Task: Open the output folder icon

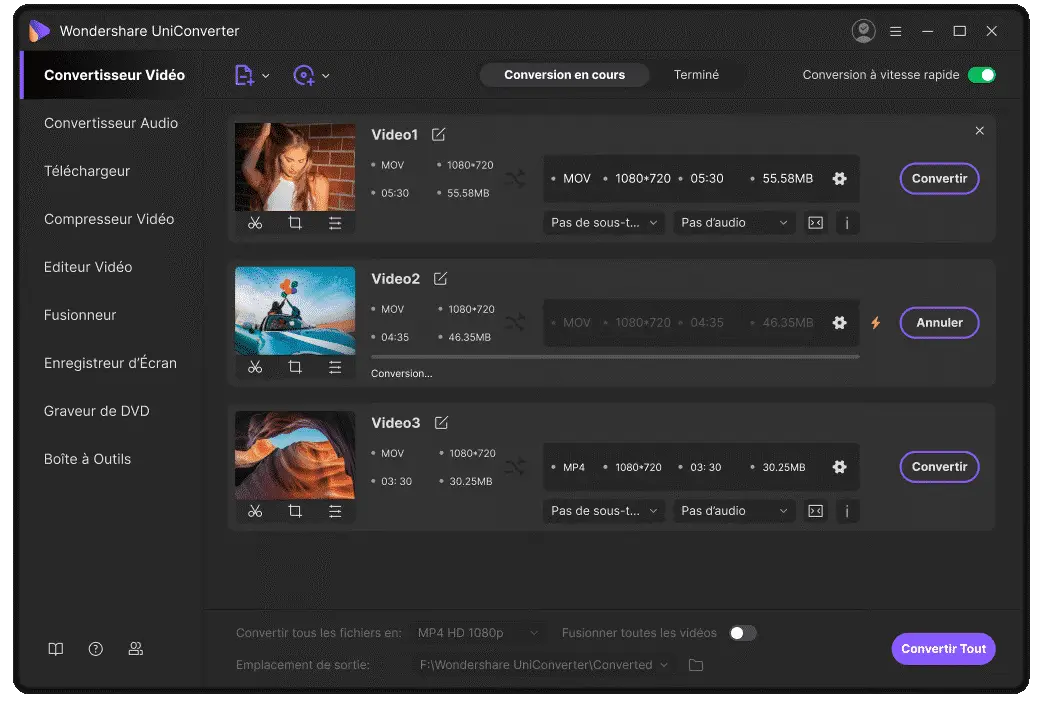Action: (x=696, y=665)
